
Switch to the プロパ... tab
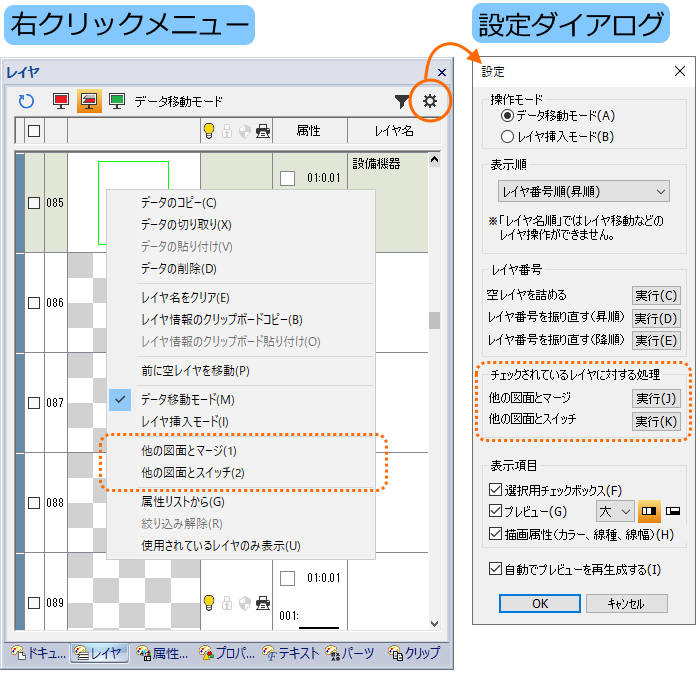(x=227, y=653)
